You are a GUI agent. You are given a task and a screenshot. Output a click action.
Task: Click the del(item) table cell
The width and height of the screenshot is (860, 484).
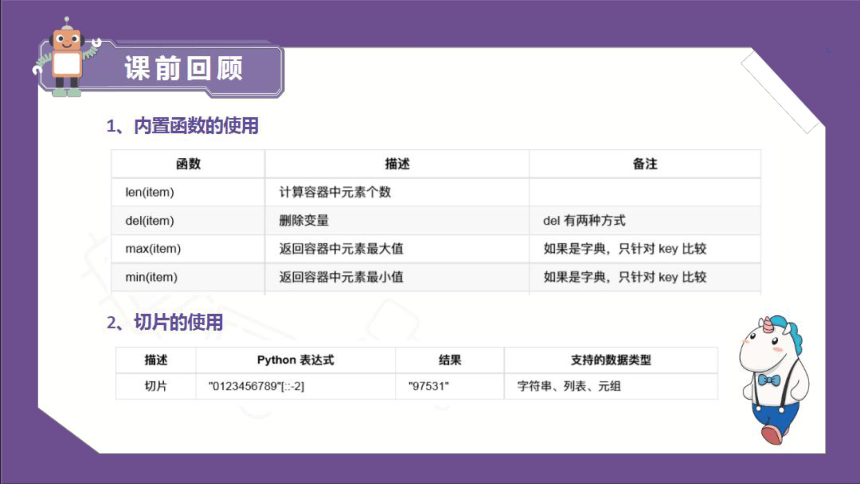pyautogui.click(x=188, y=221)
